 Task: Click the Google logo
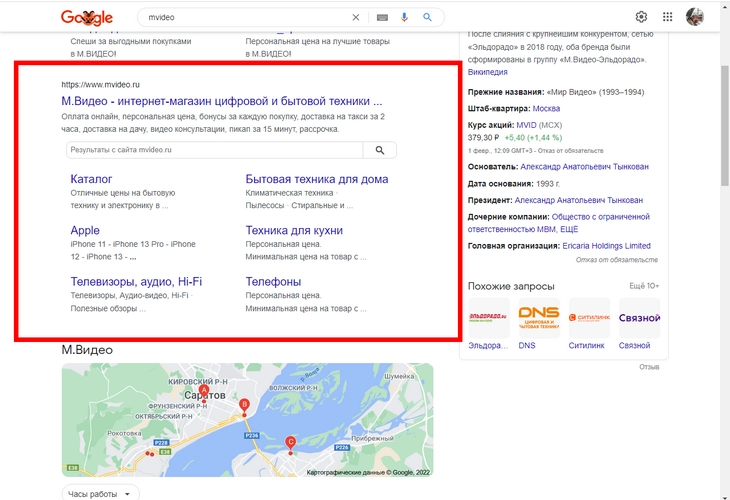[87, 18]
